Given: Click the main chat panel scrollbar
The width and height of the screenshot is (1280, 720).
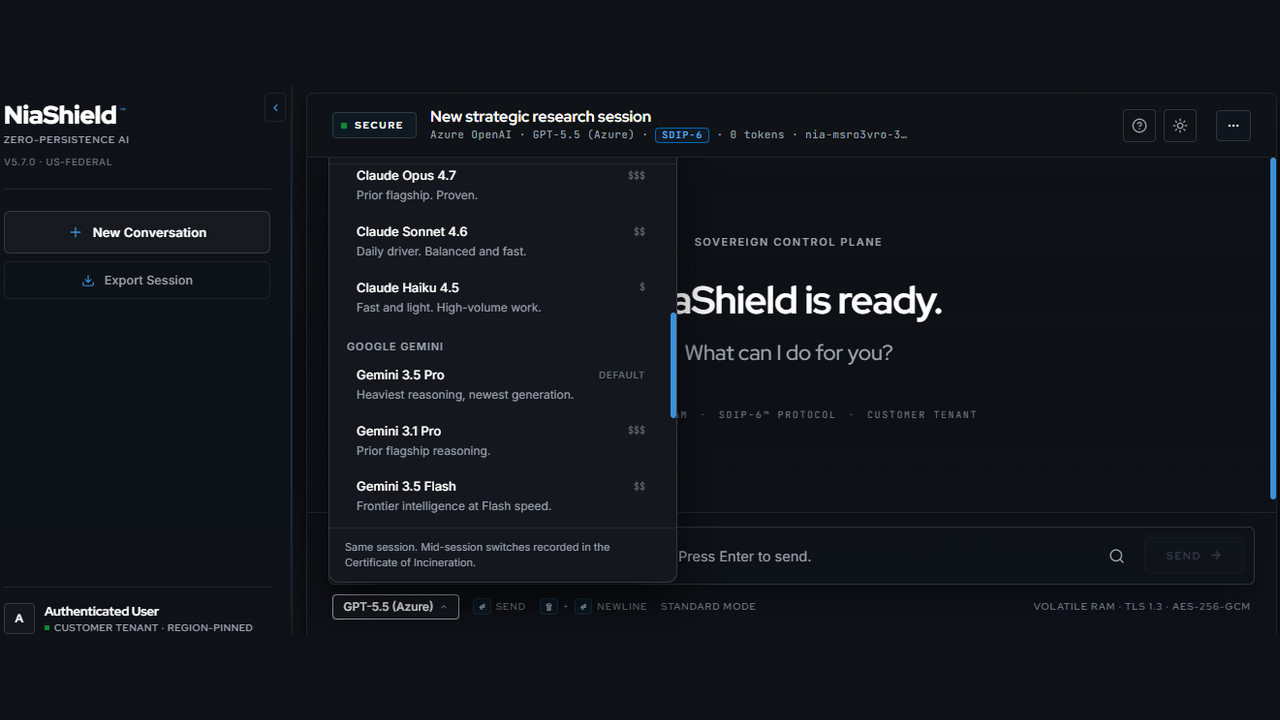Looking at the screenshot, I should tap(1273, 328).
